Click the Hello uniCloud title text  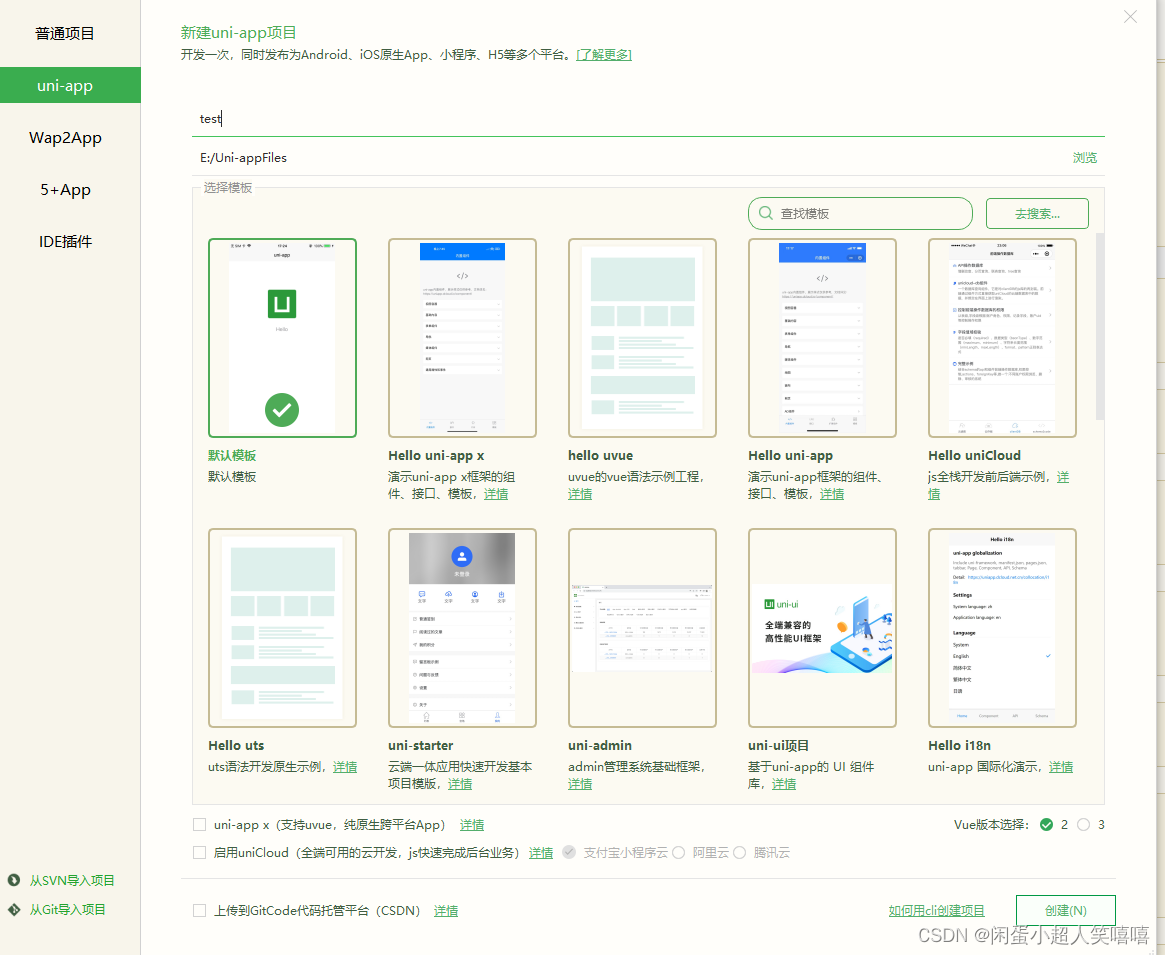(974, 456)
